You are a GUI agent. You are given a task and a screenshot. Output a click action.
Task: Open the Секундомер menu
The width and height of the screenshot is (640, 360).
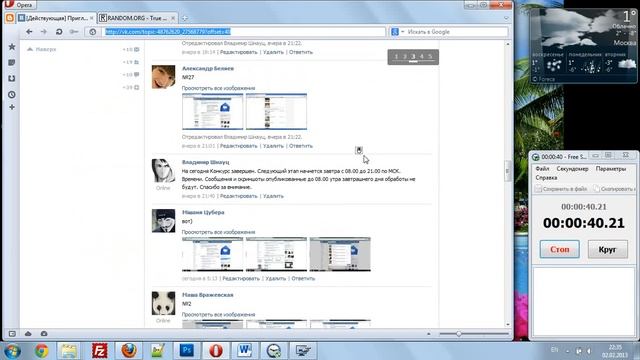[572, 169]
